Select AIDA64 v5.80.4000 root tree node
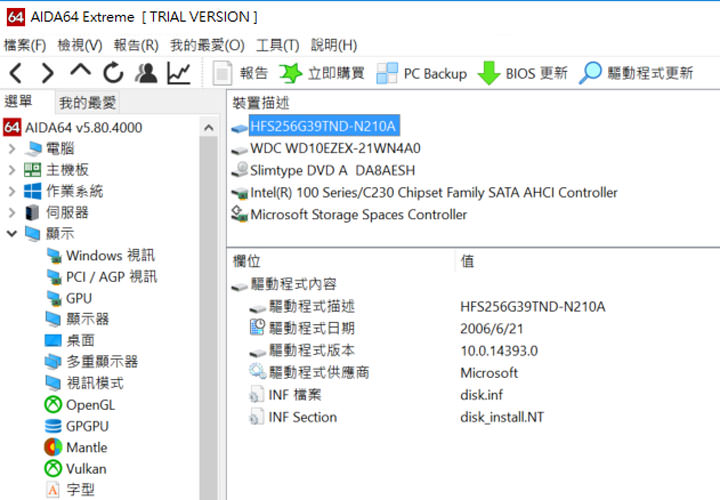Image resolution: width=720 pixels, height=500 pixels. 84,127
